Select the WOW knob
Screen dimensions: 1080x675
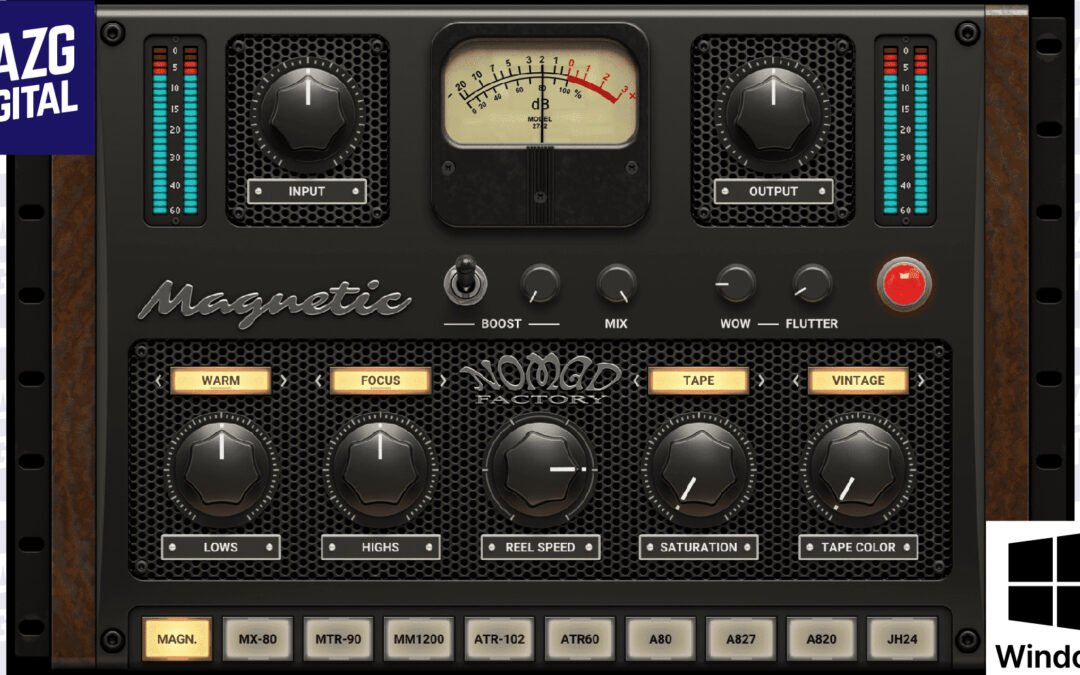pos(737,284)
